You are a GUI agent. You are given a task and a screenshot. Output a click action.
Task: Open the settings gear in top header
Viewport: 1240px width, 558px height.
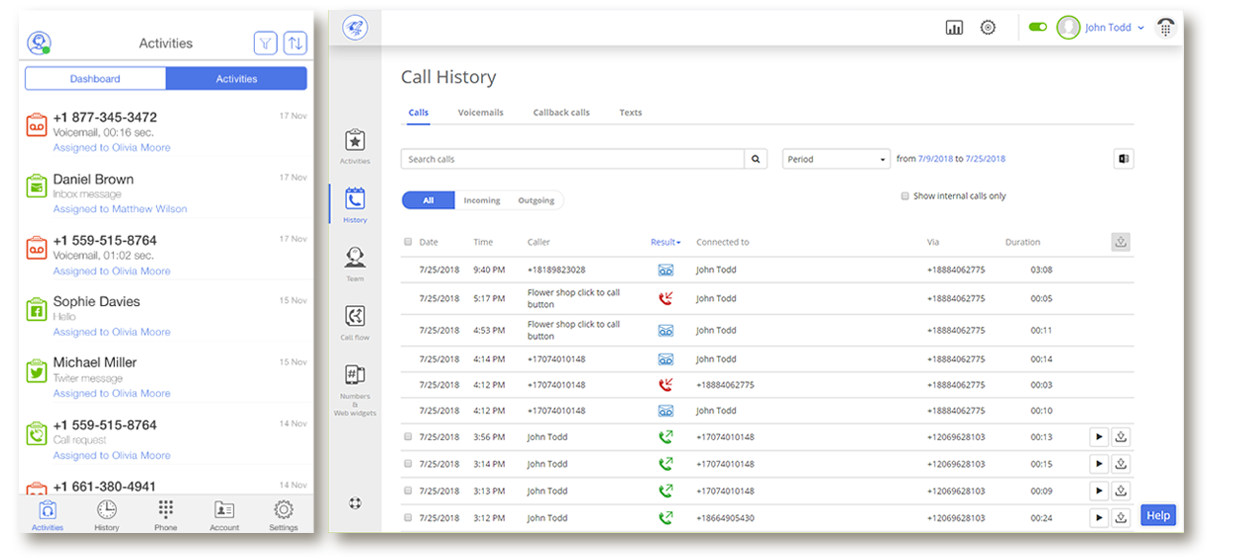[988, 28]
